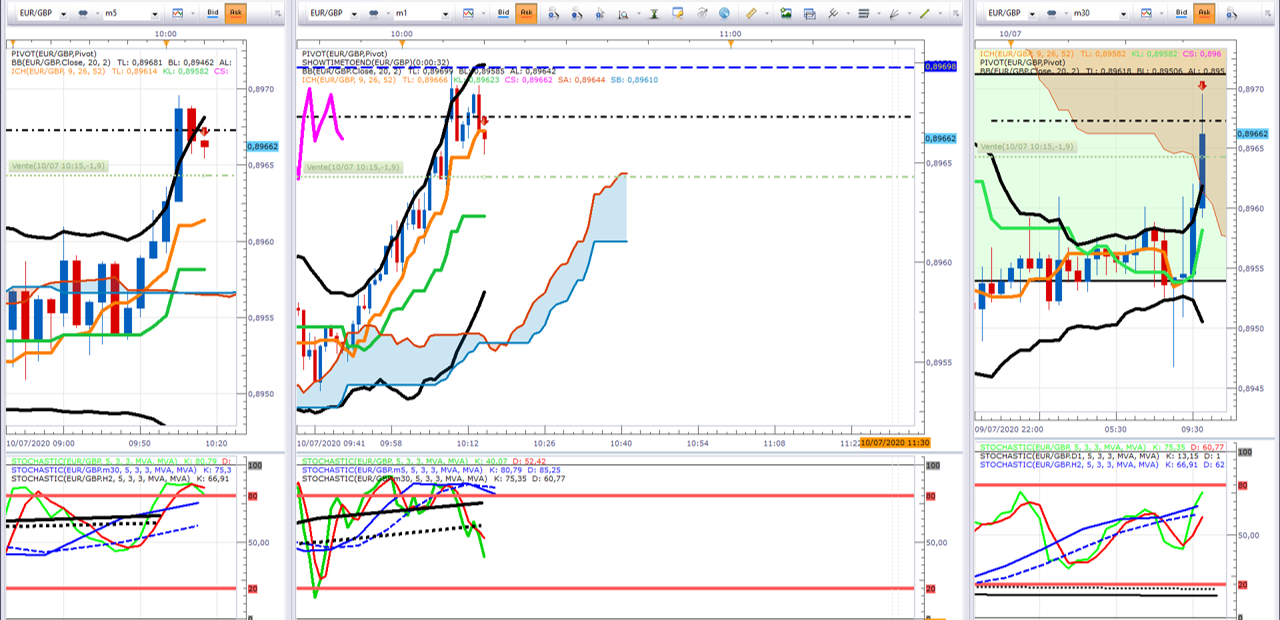This screenshot has width=1280, height=620.
Task: Click the chart link icon in m30 toolbar
Action: click(1051, 14)
